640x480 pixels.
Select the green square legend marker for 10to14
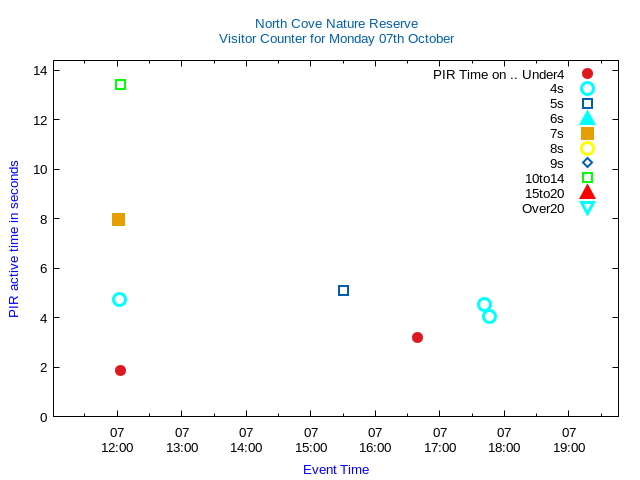pyautogui.click(x=587, y=178)
